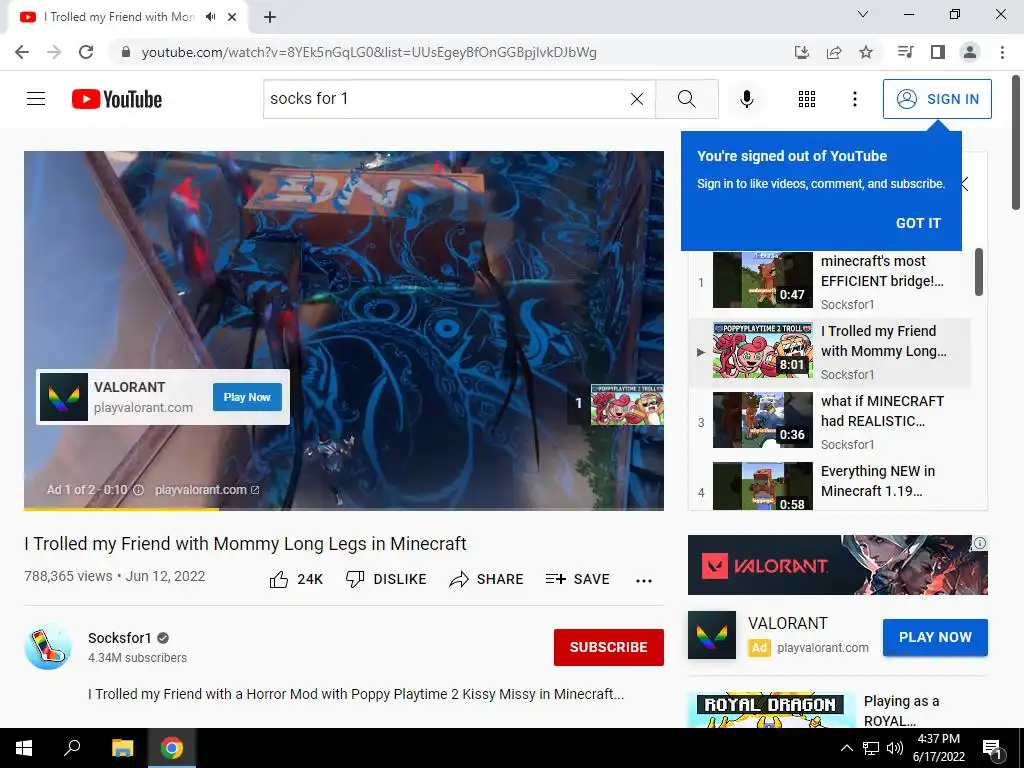The image size is (1024, 768).
Task: Click the upcoming video thumbnail in player
Action: (627, 404)
